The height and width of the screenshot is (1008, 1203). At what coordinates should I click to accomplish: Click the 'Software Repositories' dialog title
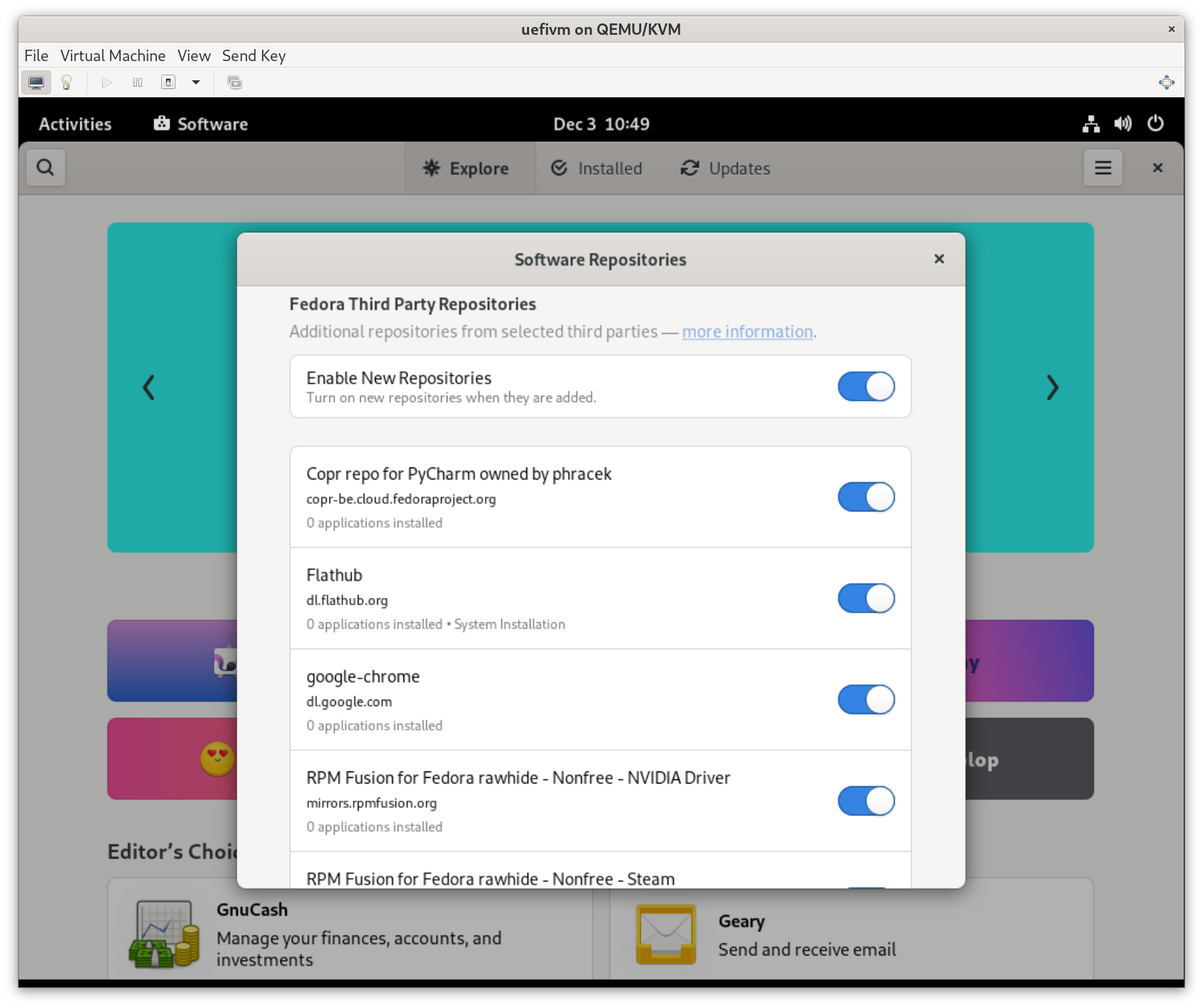601,259
